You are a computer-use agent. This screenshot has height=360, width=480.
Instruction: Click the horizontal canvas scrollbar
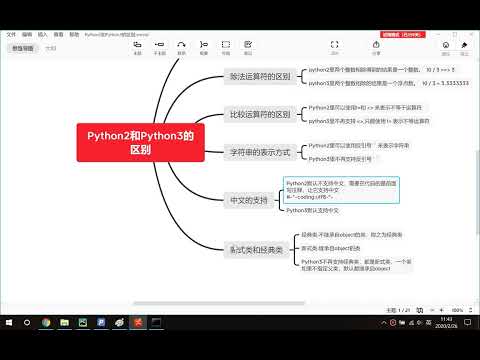219,303
